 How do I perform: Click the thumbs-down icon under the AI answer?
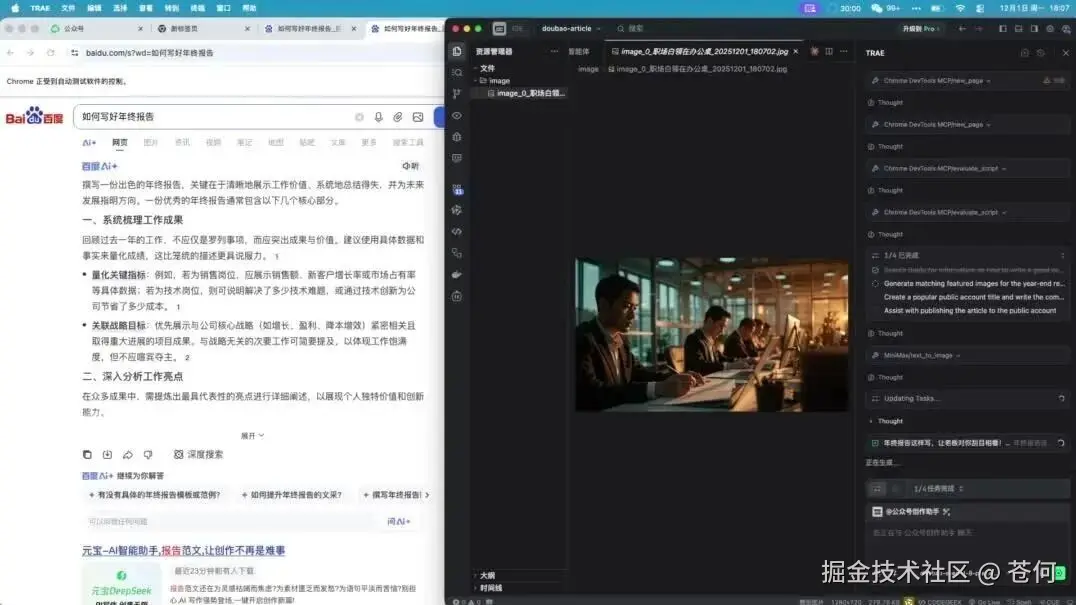pos(148,455)
